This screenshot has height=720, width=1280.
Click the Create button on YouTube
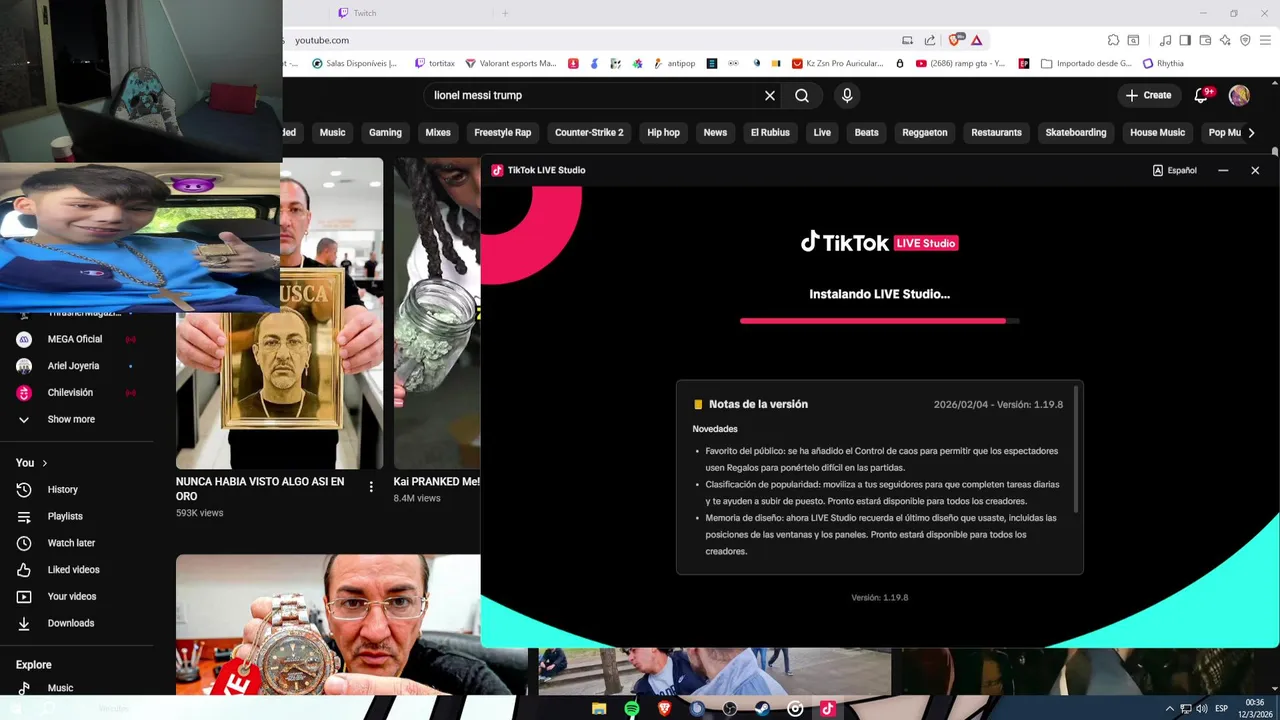(1148, 95)
